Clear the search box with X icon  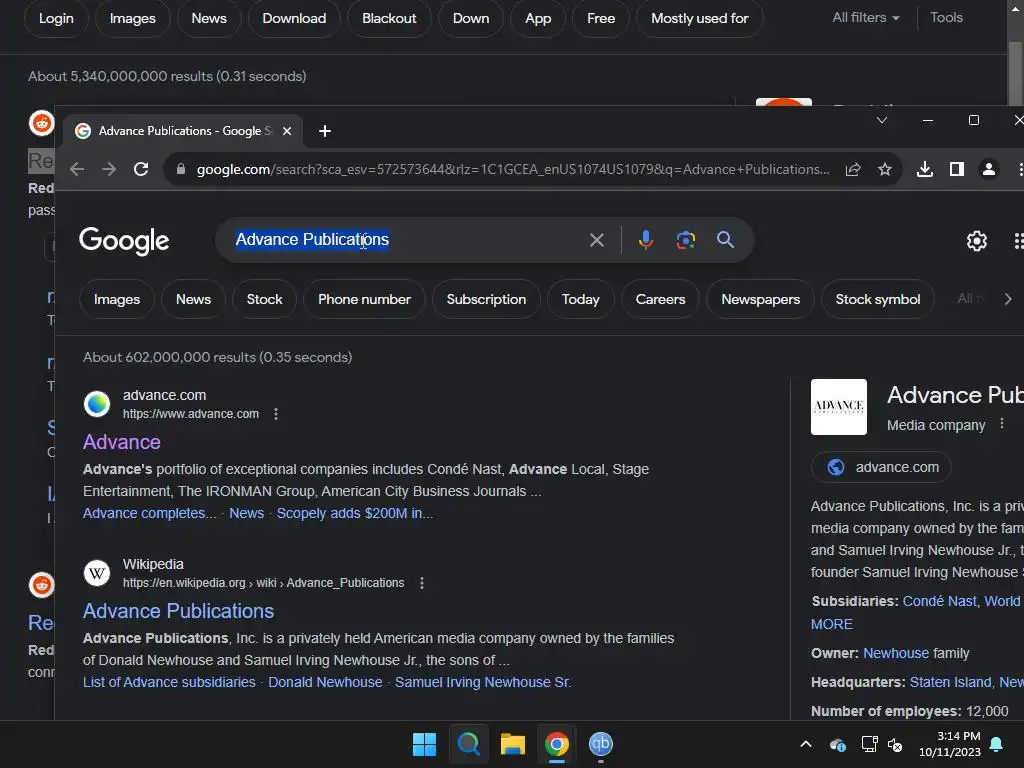pos(596,240)
